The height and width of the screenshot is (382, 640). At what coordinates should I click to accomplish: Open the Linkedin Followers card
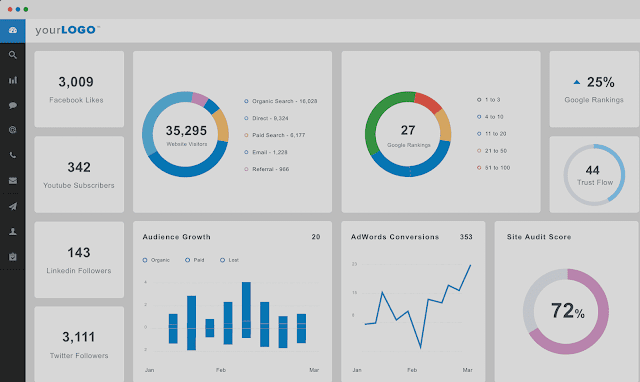click(79, 260)
